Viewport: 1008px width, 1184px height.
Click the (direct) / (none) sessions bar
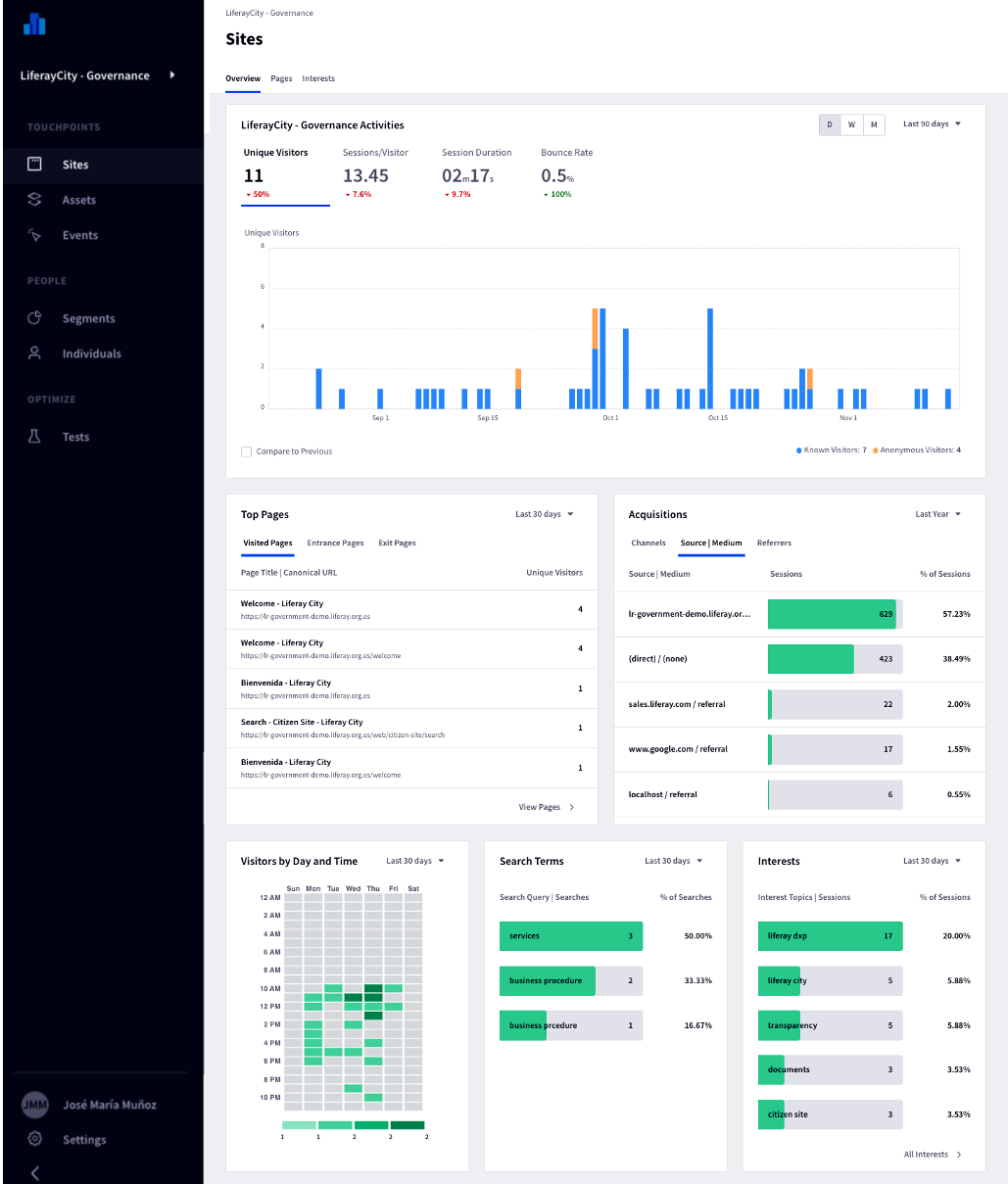pos(835,659)
